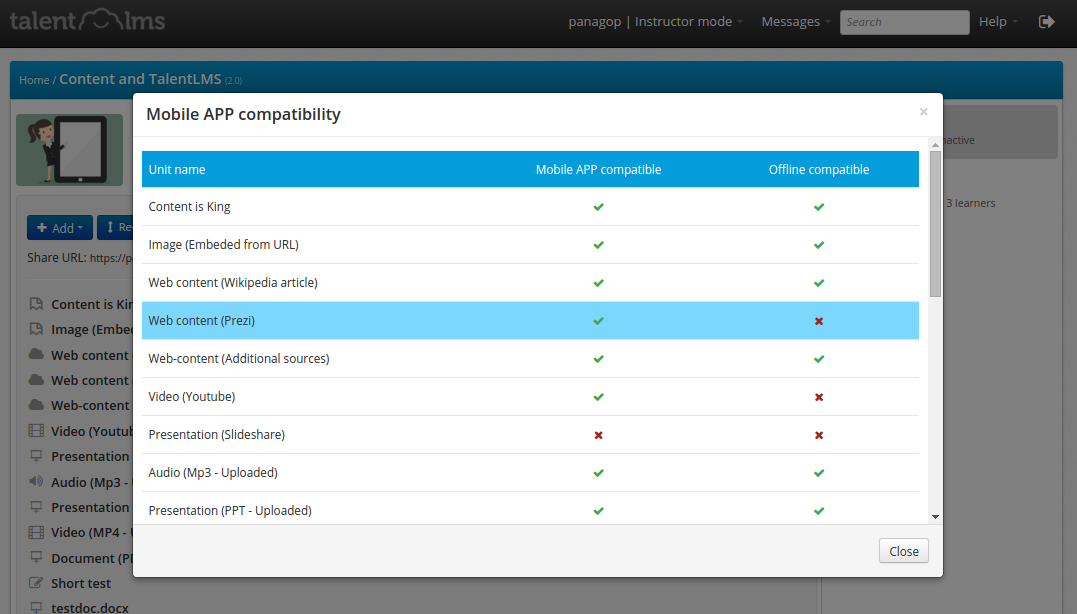Open Video (MP4 unit in background list
The width and height of the screenshot is (1077, 614).
(x=90, y=532)
